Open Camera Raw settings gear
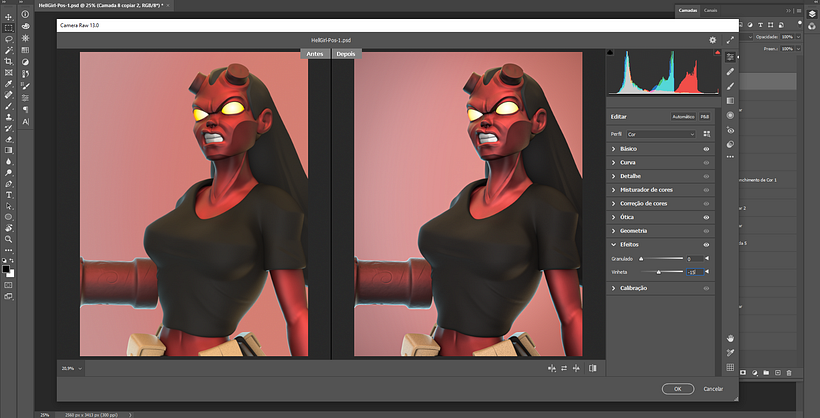 [x=712, y=40]
